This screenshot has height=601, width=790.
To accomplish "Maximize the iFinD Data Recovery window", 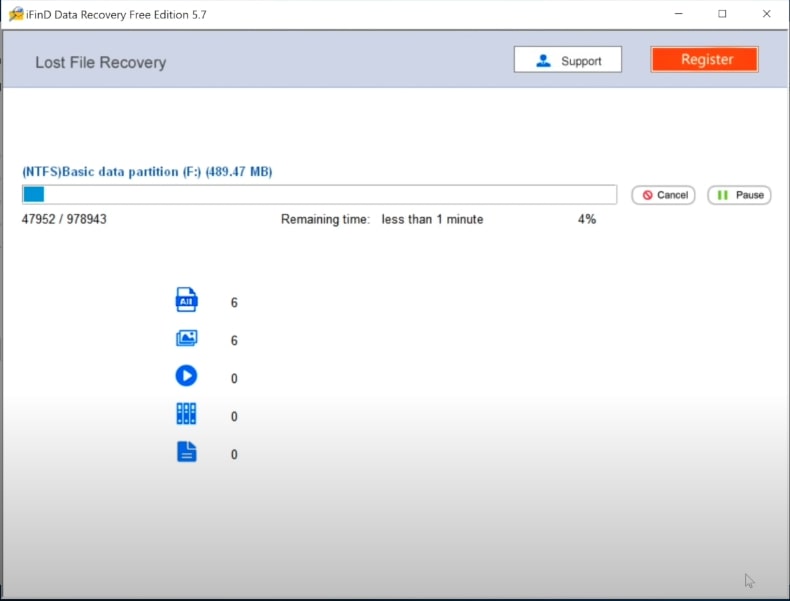I will (722, 14).
